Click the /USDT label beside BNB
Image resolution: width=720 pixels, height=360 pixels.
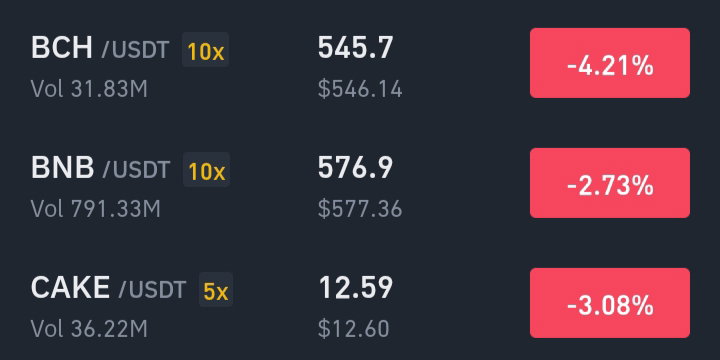(x=136, y=170)
